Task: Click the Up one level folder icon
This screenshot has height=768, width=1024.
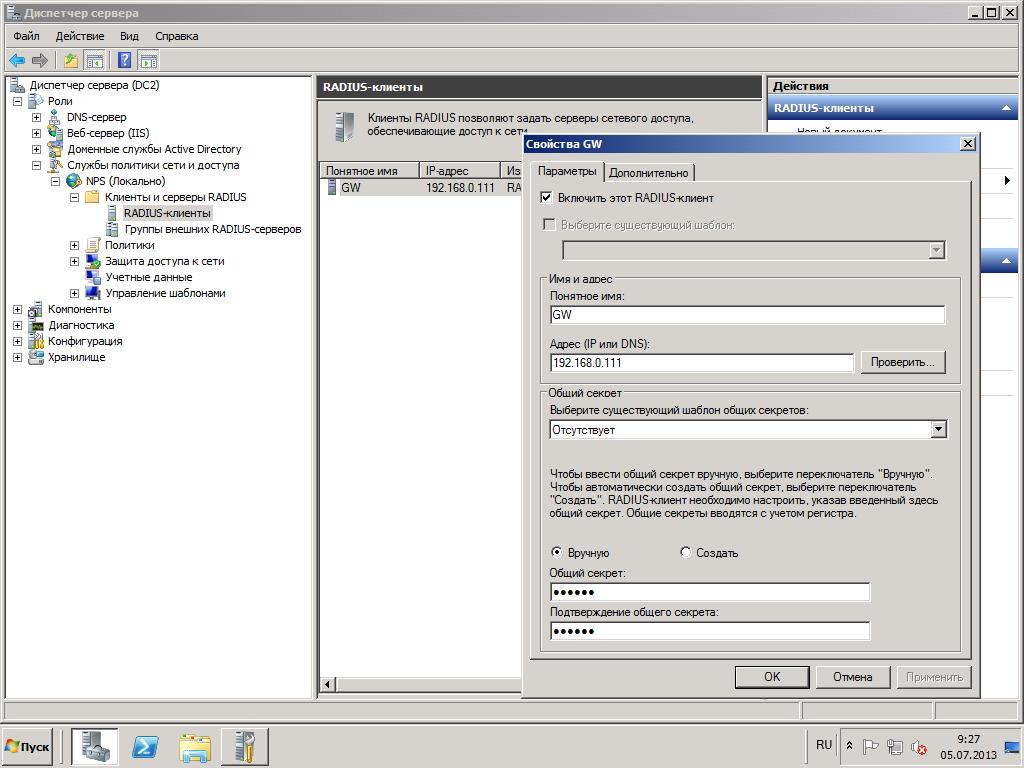Action: point(71,61)
